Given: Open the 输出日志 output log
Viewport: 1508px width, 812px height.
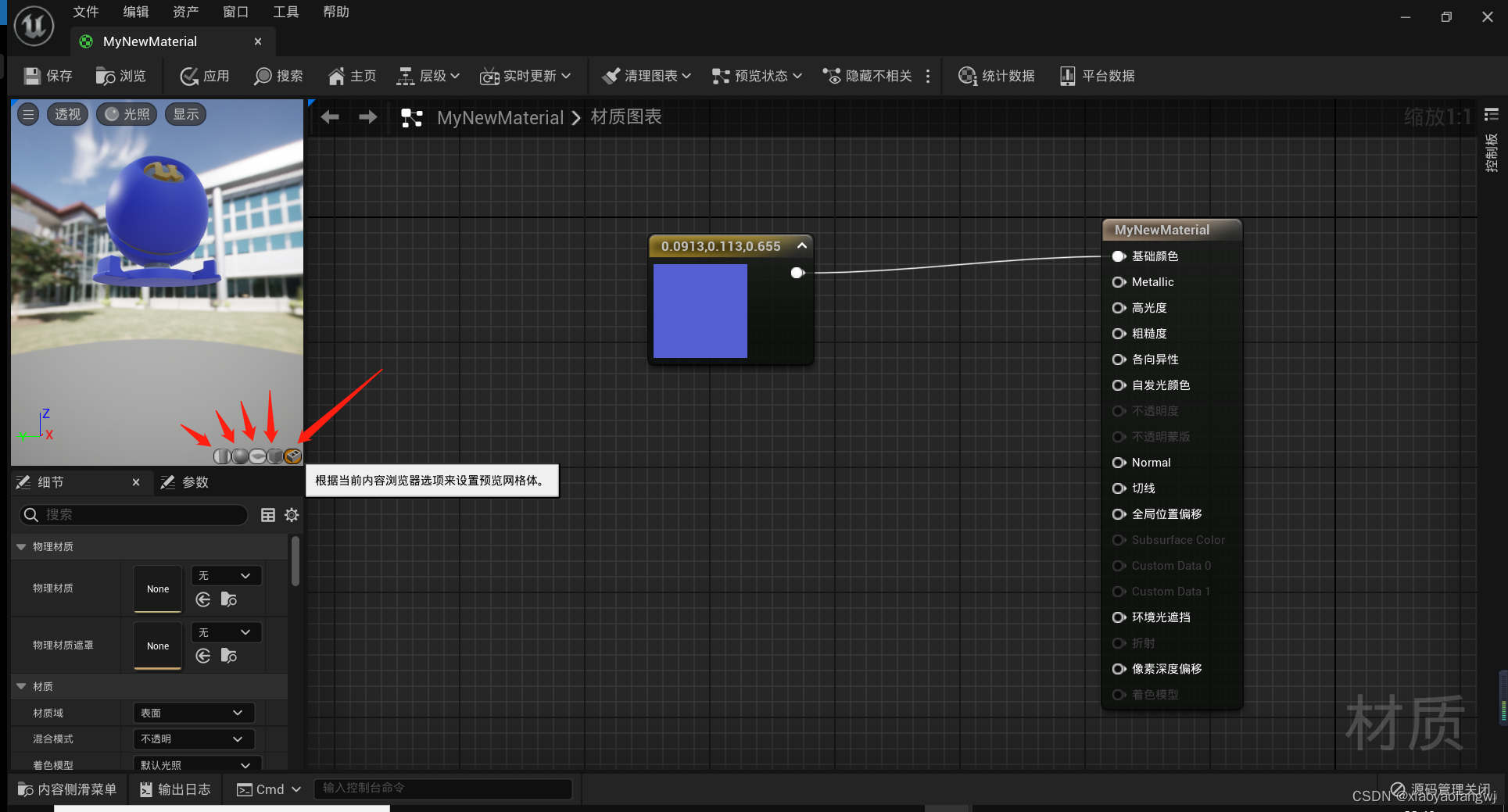Looking at the screenshot, I should pos(175,789).
